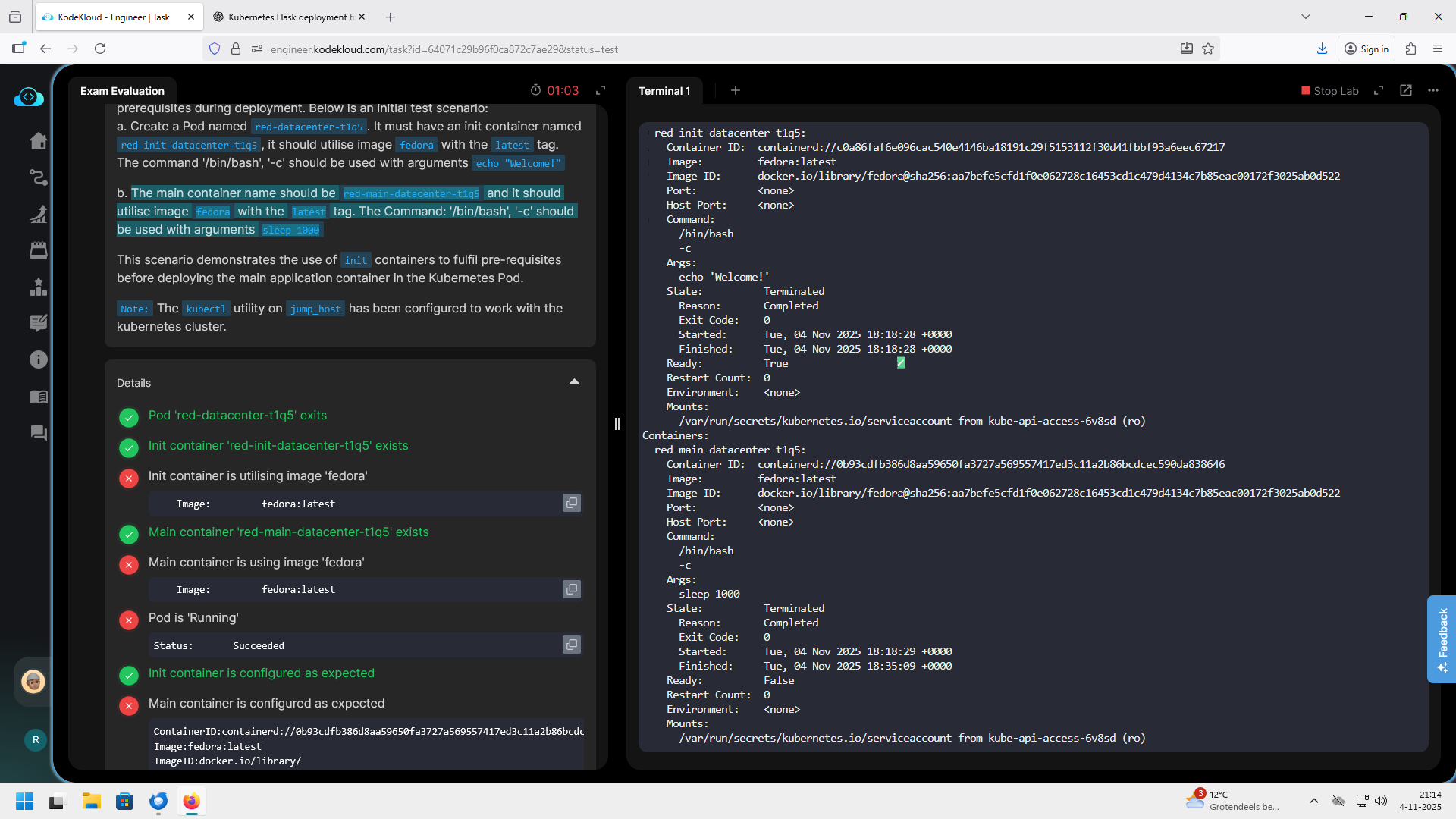Switch to Kubernetes Flask deployment tab
The width and height of the screenshot is (1456, 819).
click(290, 17)
